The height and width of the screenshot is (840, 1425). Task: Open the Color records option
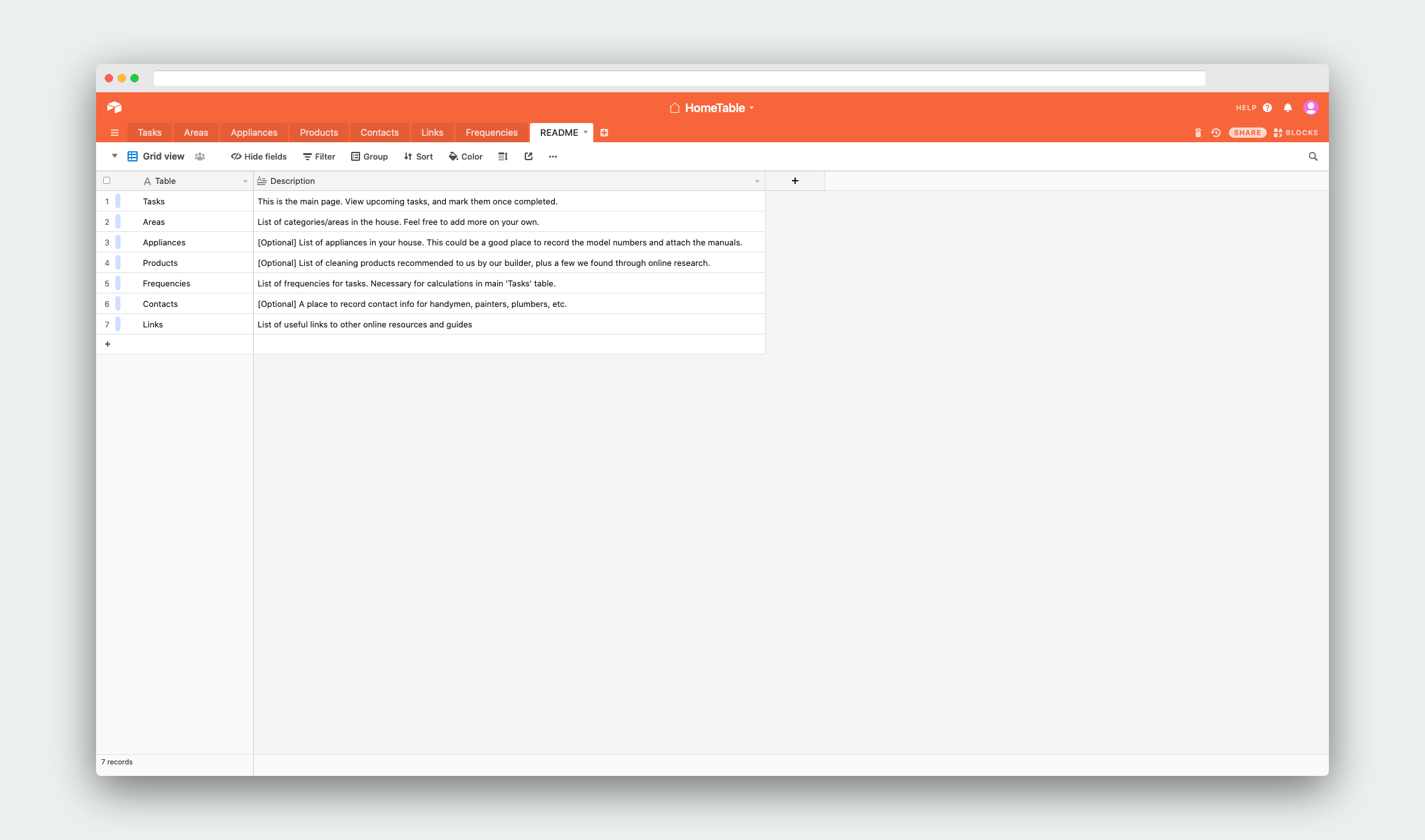pos(466,156)
